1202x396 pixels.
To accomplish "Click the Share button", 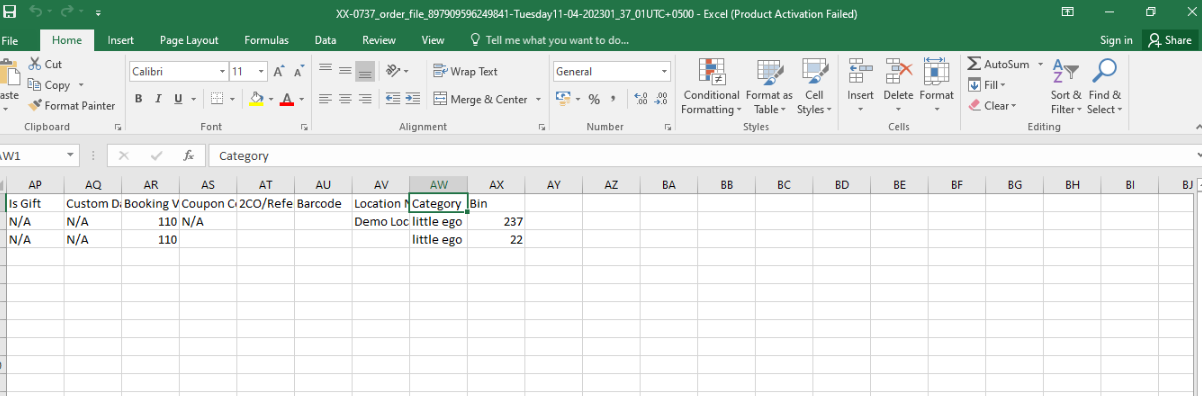I will point(1170,40).
